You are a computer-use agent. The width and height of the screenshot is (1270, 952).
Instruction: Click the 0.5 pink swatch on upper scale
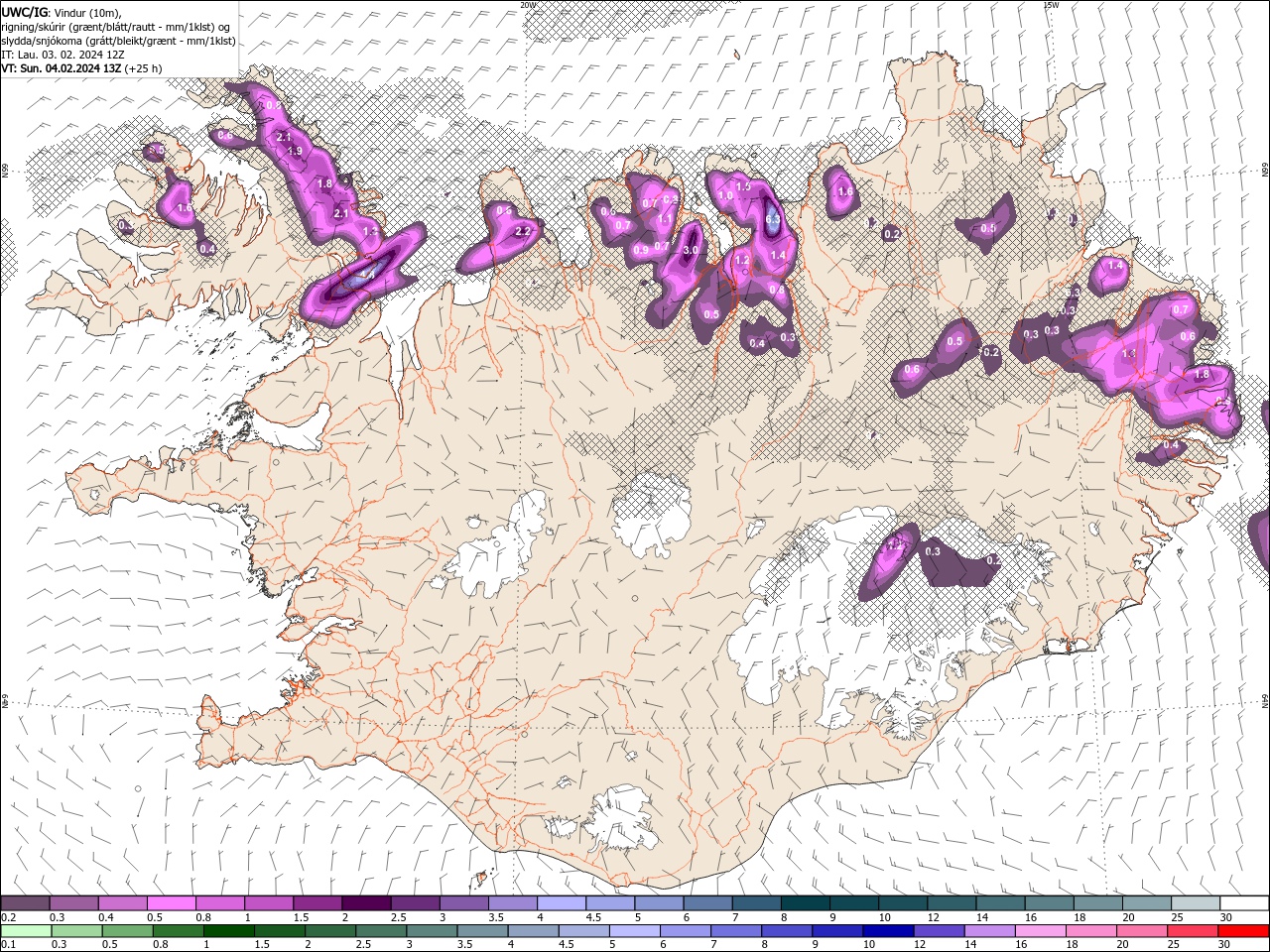coord(171,903)
